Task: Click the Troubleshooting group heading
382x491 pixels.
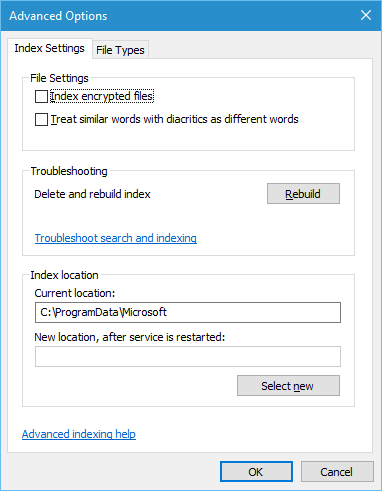Action: coord(69,171)
